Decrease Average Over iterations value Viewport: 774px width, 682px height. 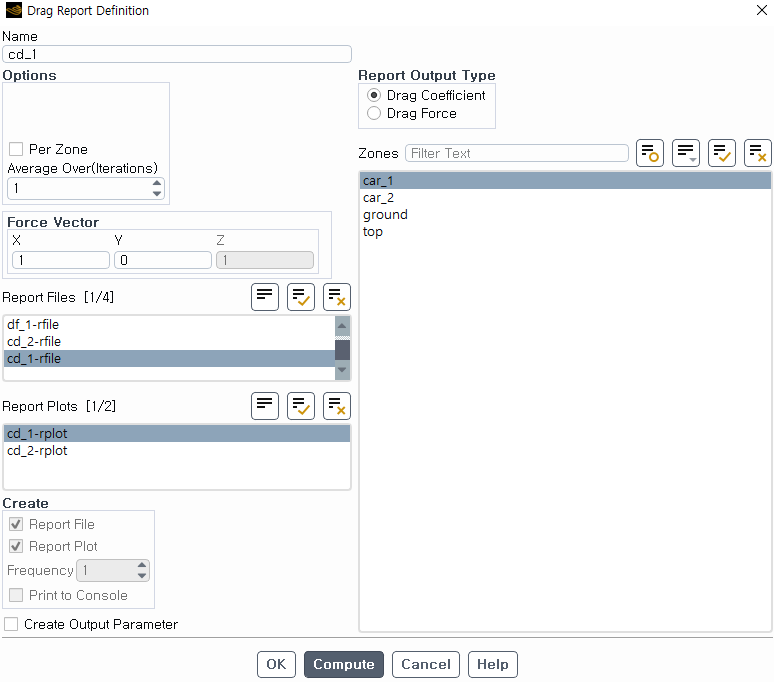click(x=157, y=193)
